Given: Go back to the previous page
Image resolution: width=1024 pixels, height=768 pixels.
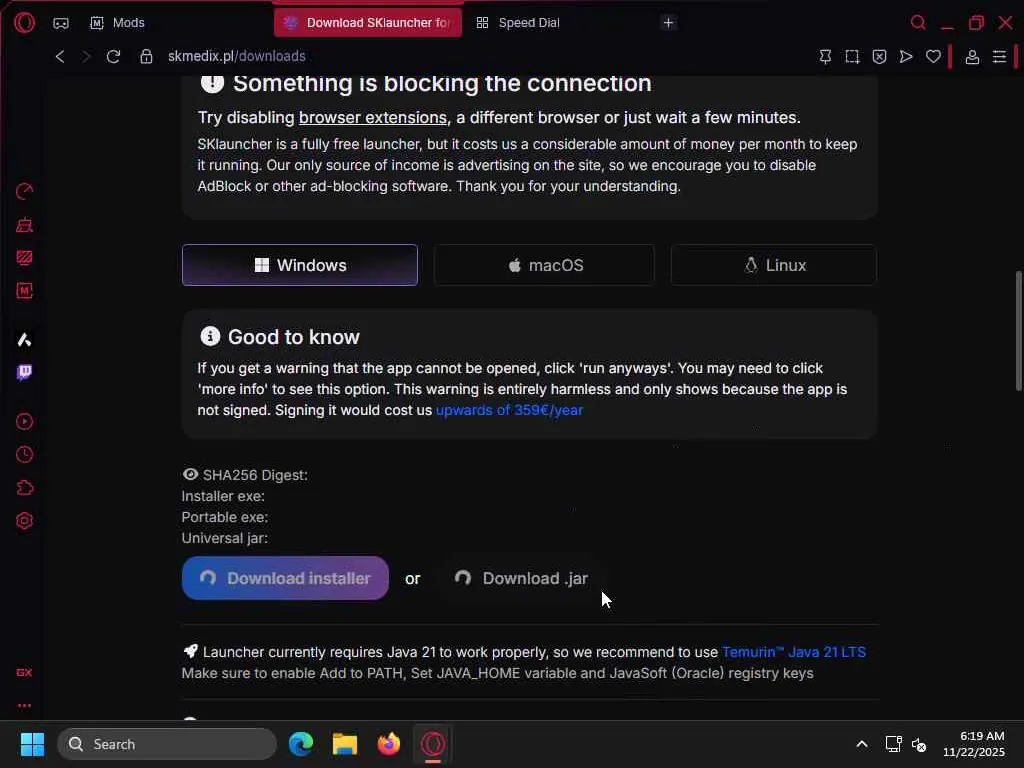Looking at the screenshot, I should [x=60, y=56].
